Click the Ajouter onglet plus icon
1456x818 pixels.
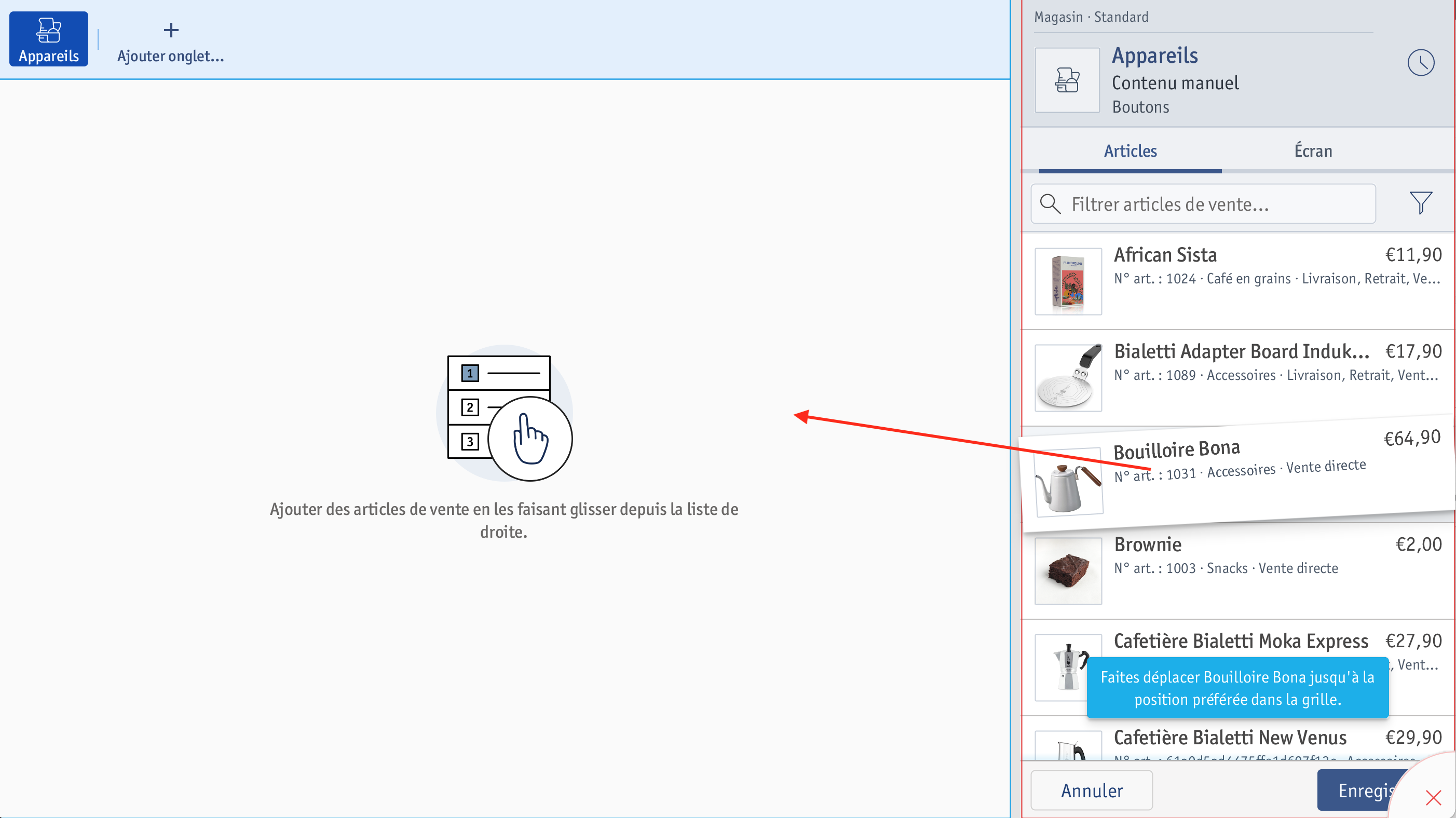[x=171, y=30]
